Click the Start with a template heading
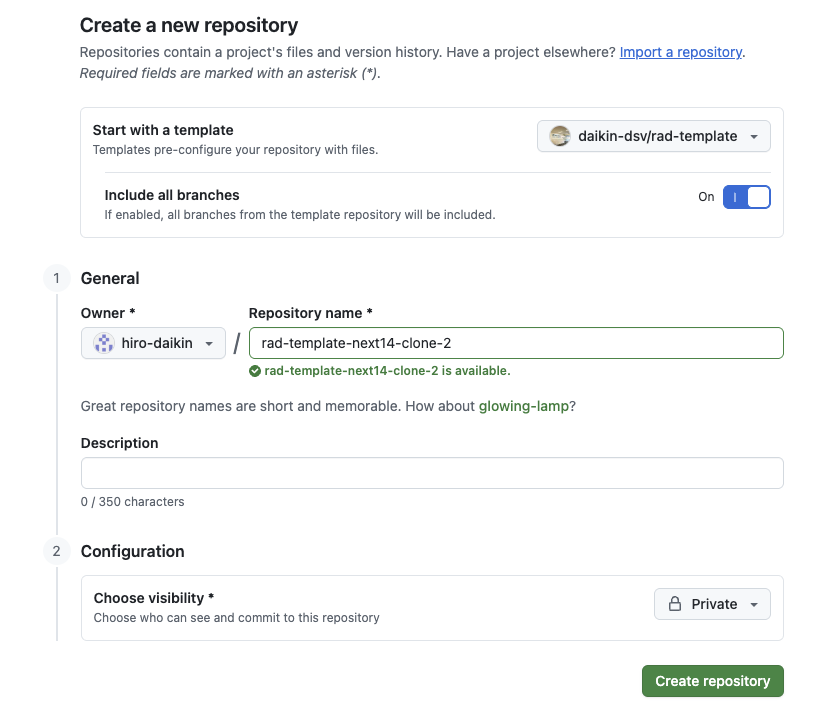This screenshot has width=829, height=724. pos(163,130)
